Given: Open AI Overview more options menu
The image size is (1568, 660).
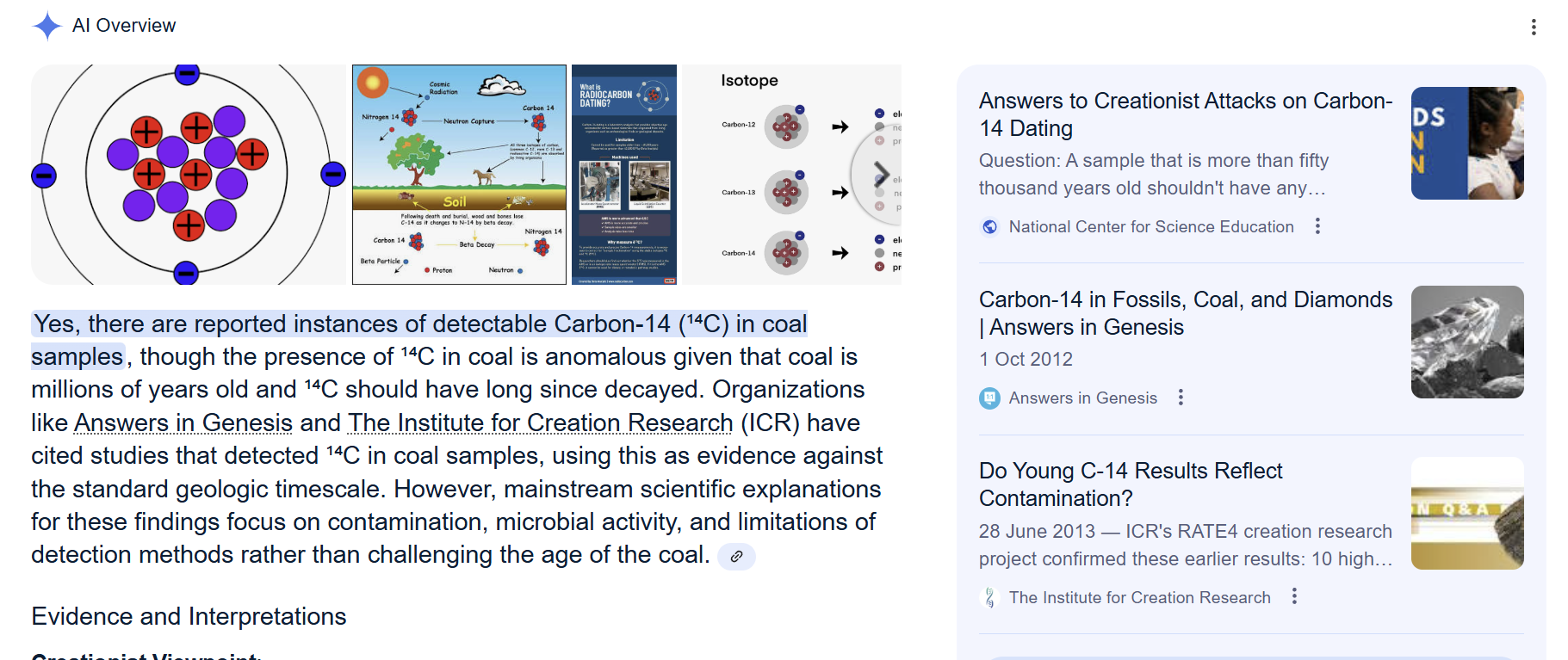Looking at the screenshot, I should [1534, 28].
